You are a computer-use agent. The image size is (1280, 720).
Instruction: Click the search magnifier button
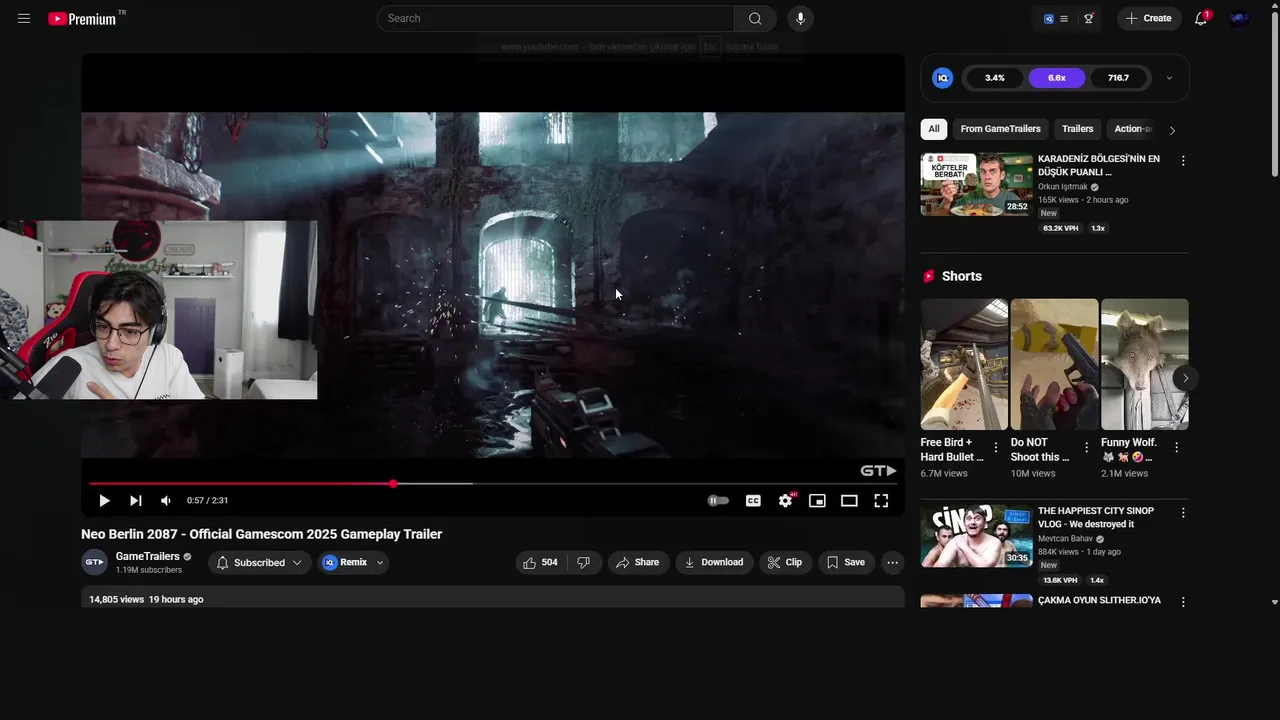coord(755,18)
